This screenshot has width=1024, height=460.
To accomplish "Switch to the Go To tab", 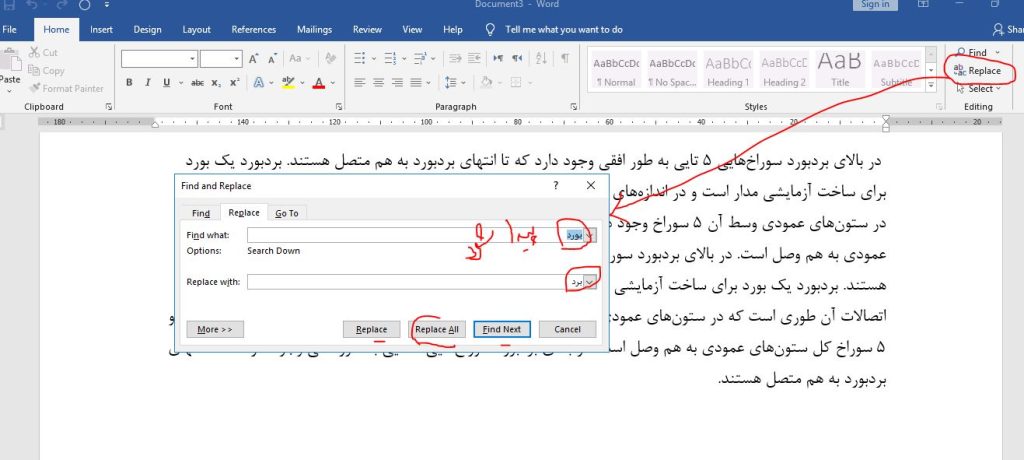I will coord(286,213).
